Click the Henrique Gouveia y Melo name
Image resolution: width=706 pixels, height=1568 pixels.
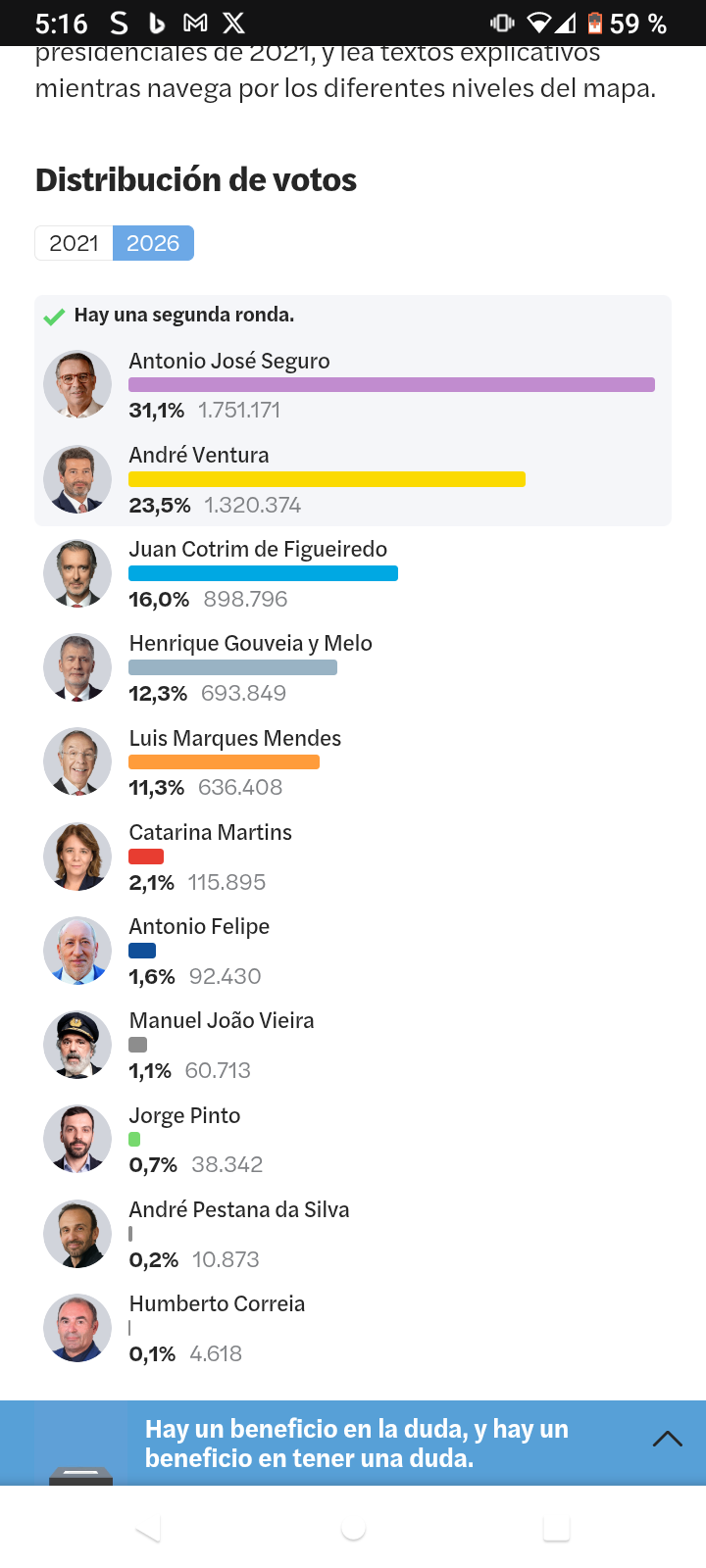pos(250,643)
